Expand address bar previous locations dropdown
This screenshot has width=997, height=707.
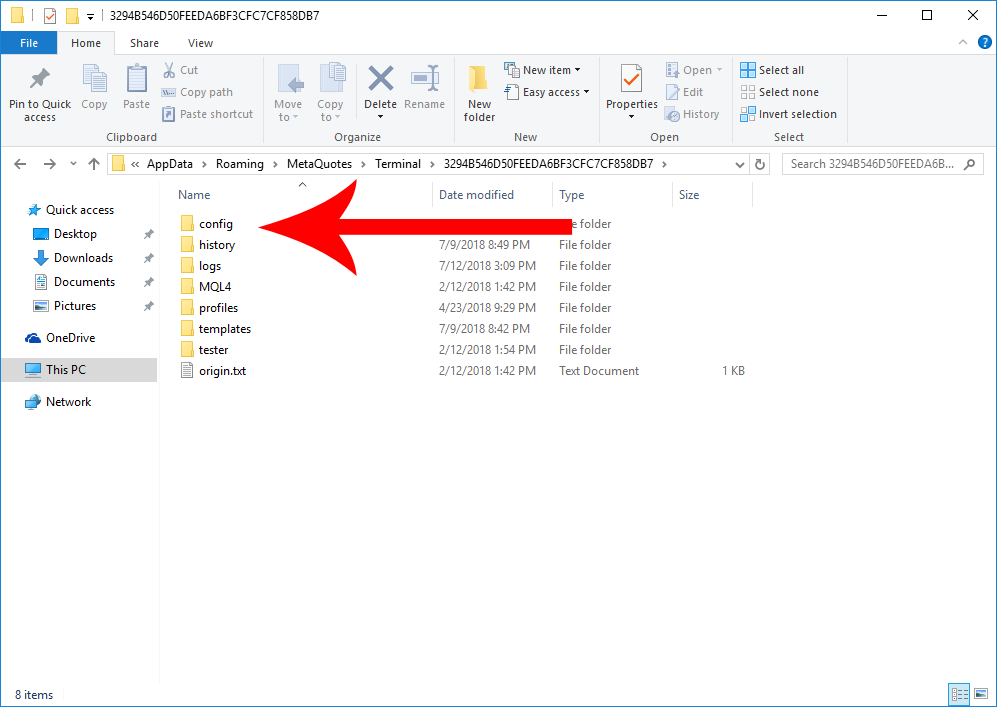click(x=739, y=164)
